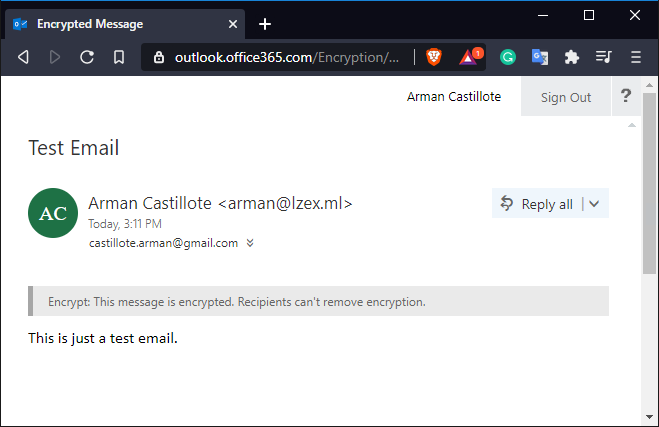Open the Grammarly extension icon
The width and height of the screenshot is (659, 427).
pyautogui.click(x=508, y=57)
